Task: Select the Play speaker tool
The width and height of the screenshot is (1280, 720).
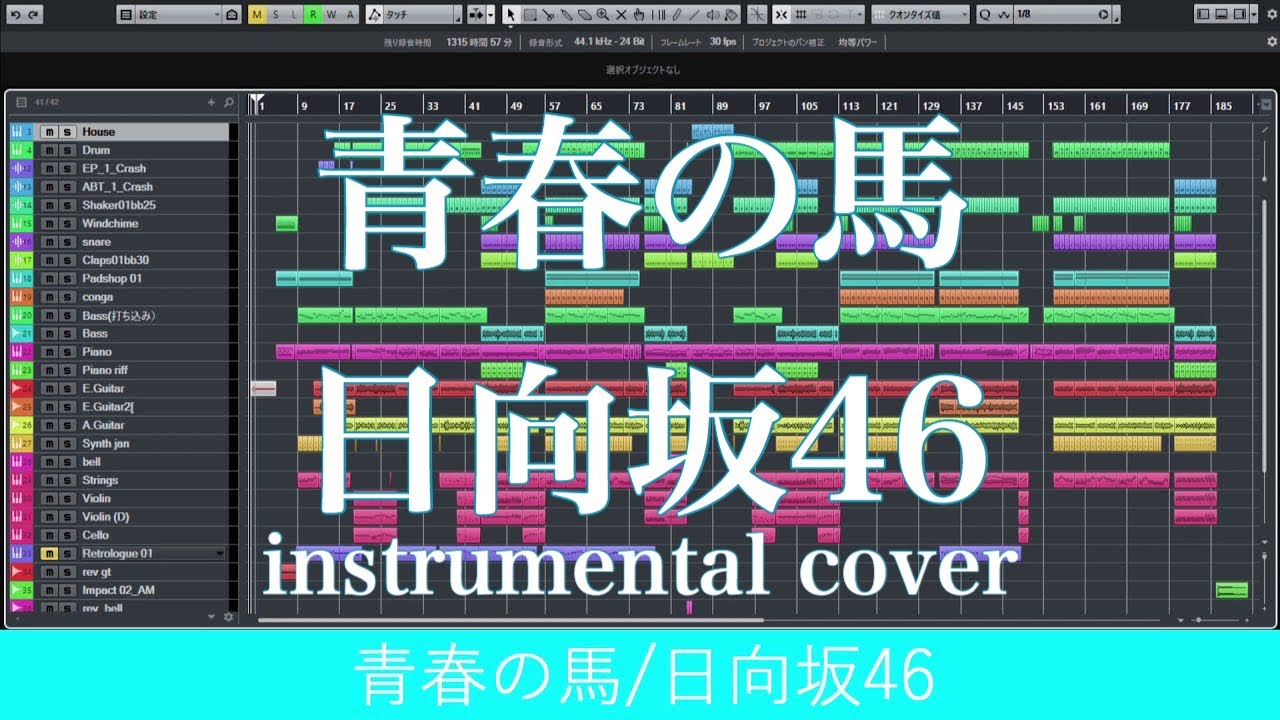Action: 713,15
